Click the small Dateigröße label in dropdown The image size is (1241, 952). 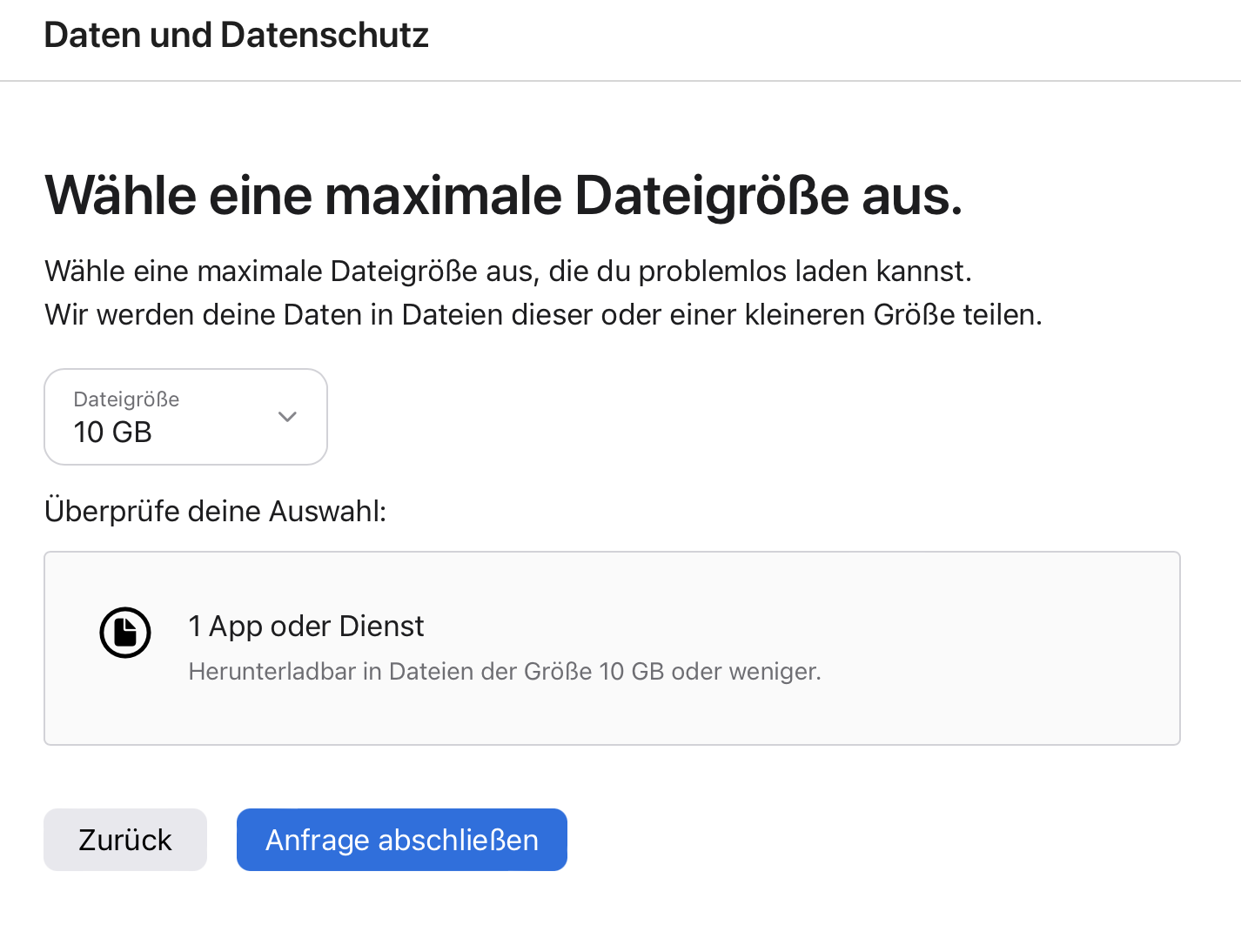coord(126,399)
